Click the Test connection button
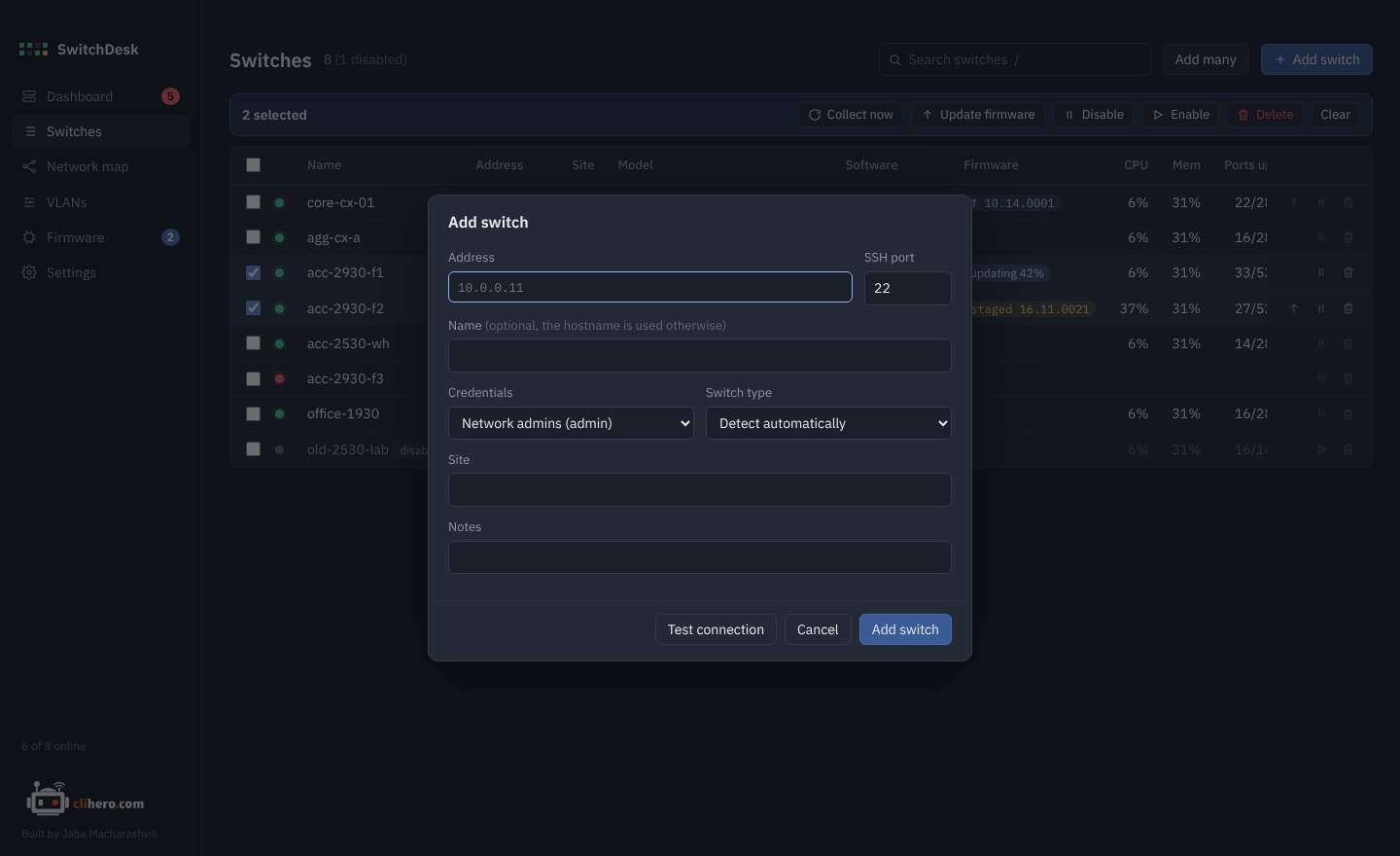 coord(716,629)
